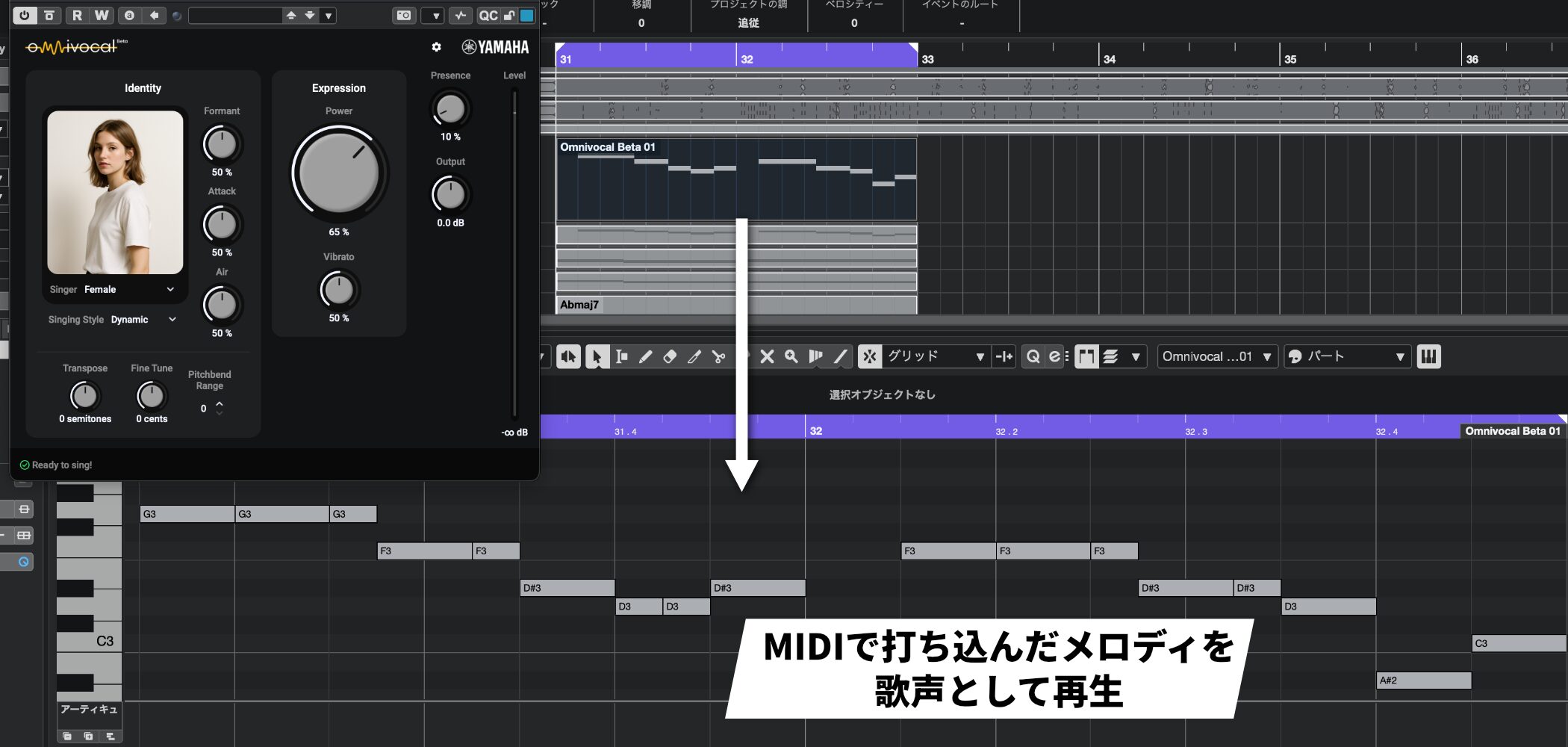1568x747 pixels.
Task: Enable Write automation W button
Action: pyautogui.click(x=102, y=16)
